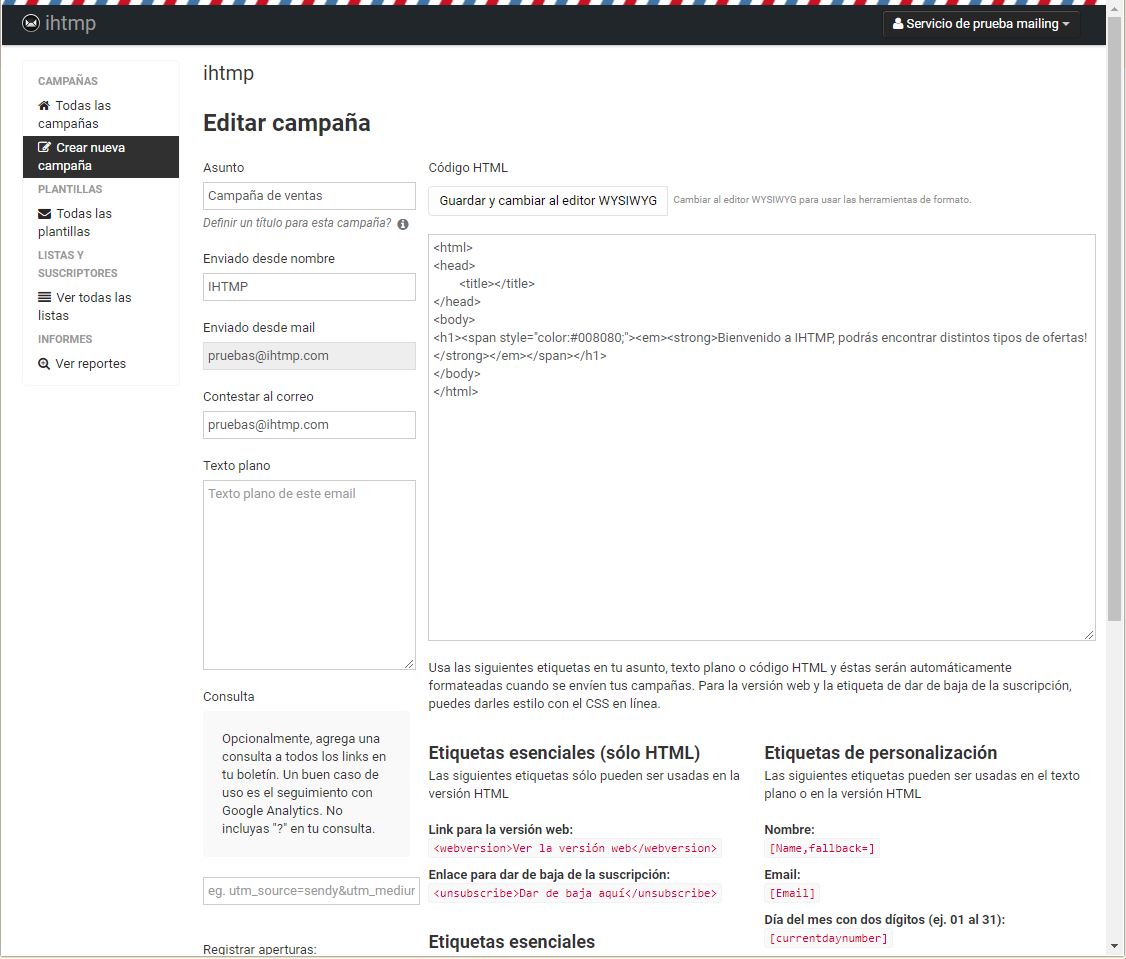Viewport: 1126px width, 959px height.
Task: Click the [Name,fallback=] tag
Action: point(822,848)
